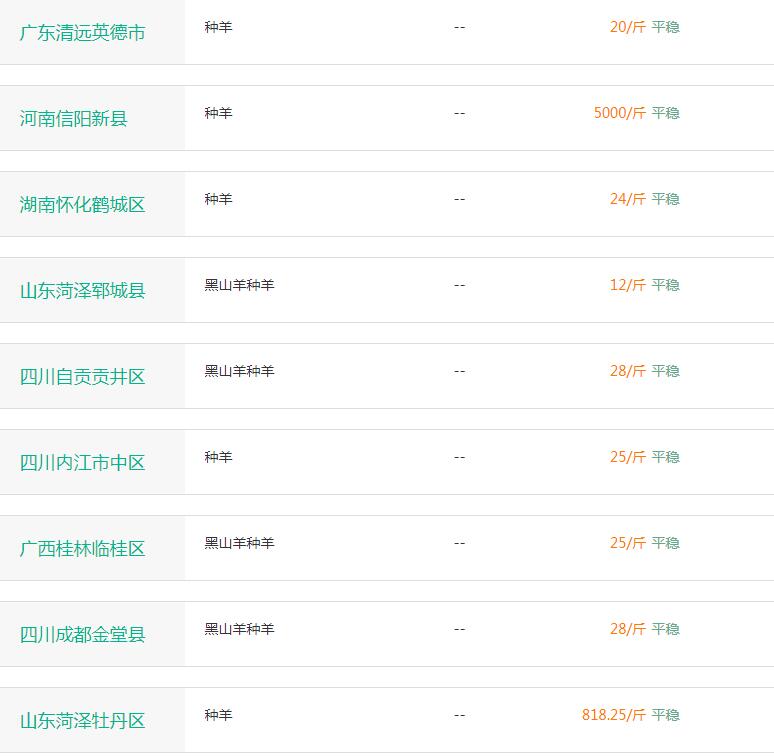Click 平稳 status in 金堂县 row
This screenshot has height=756, width=774.
coord(665,629)
